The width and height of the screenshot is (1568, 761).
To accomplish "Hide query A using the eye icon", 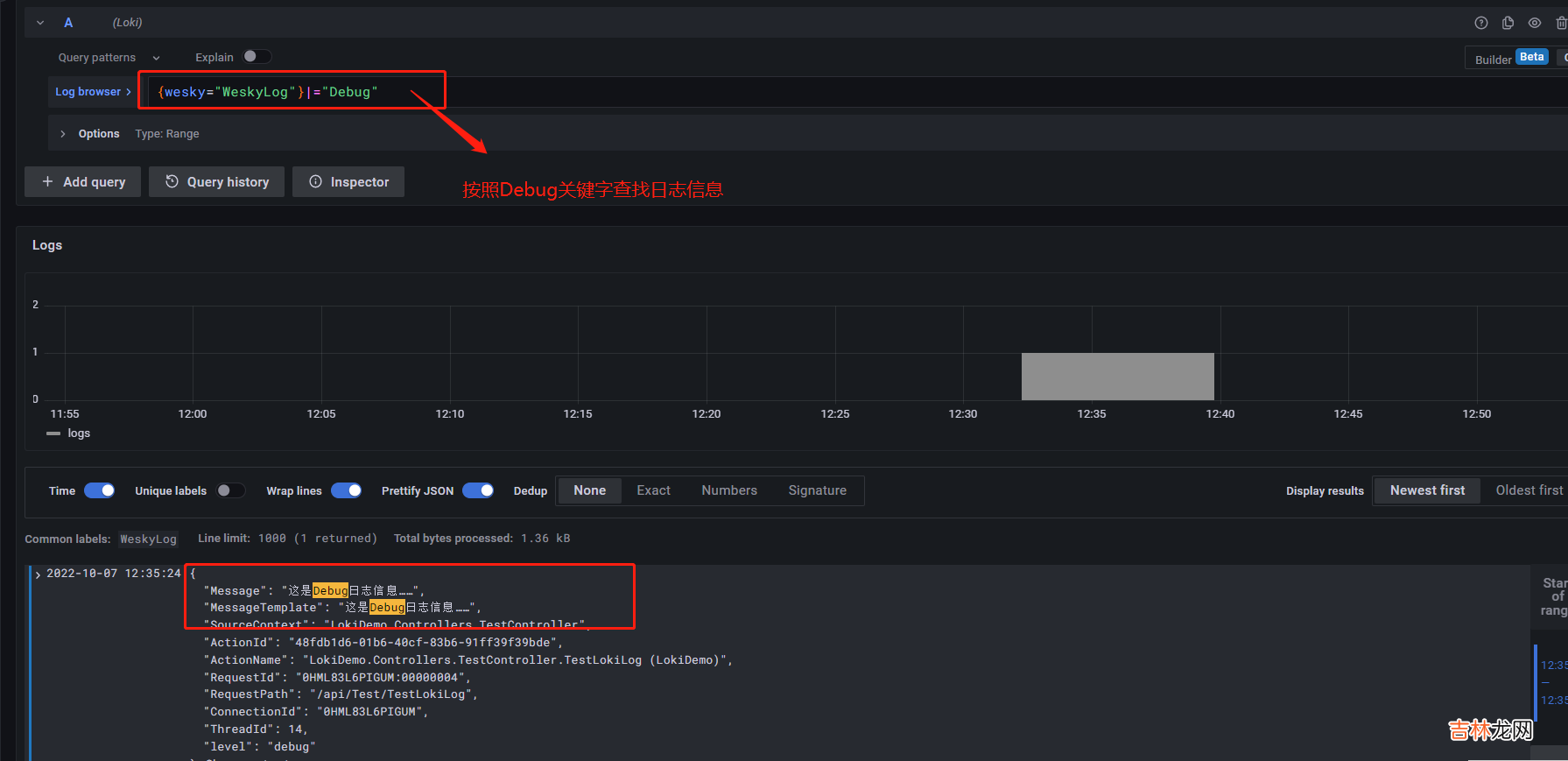I will 1535,23.
